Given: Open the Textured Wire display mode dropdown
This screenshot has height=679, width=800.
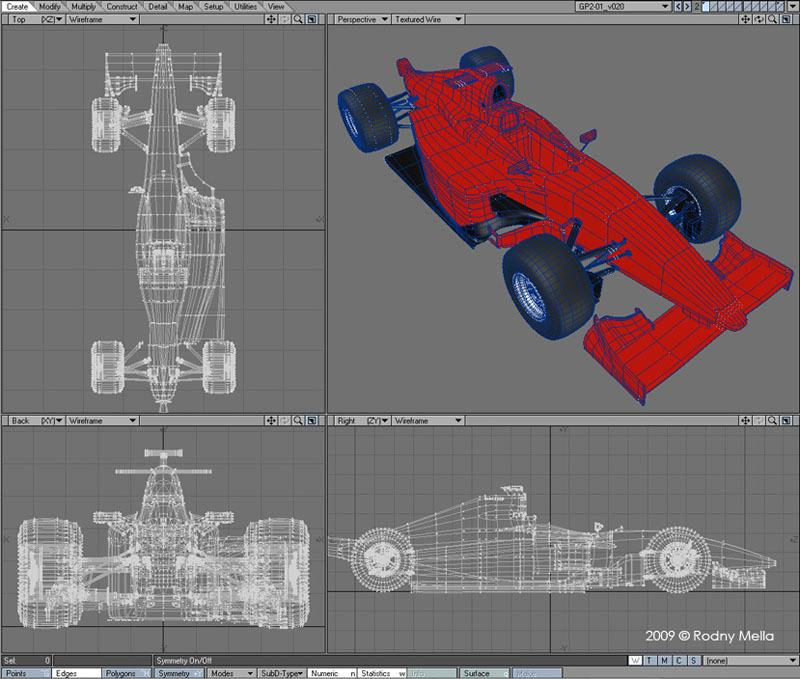Looking at the screenshot, I should (426, 19).
